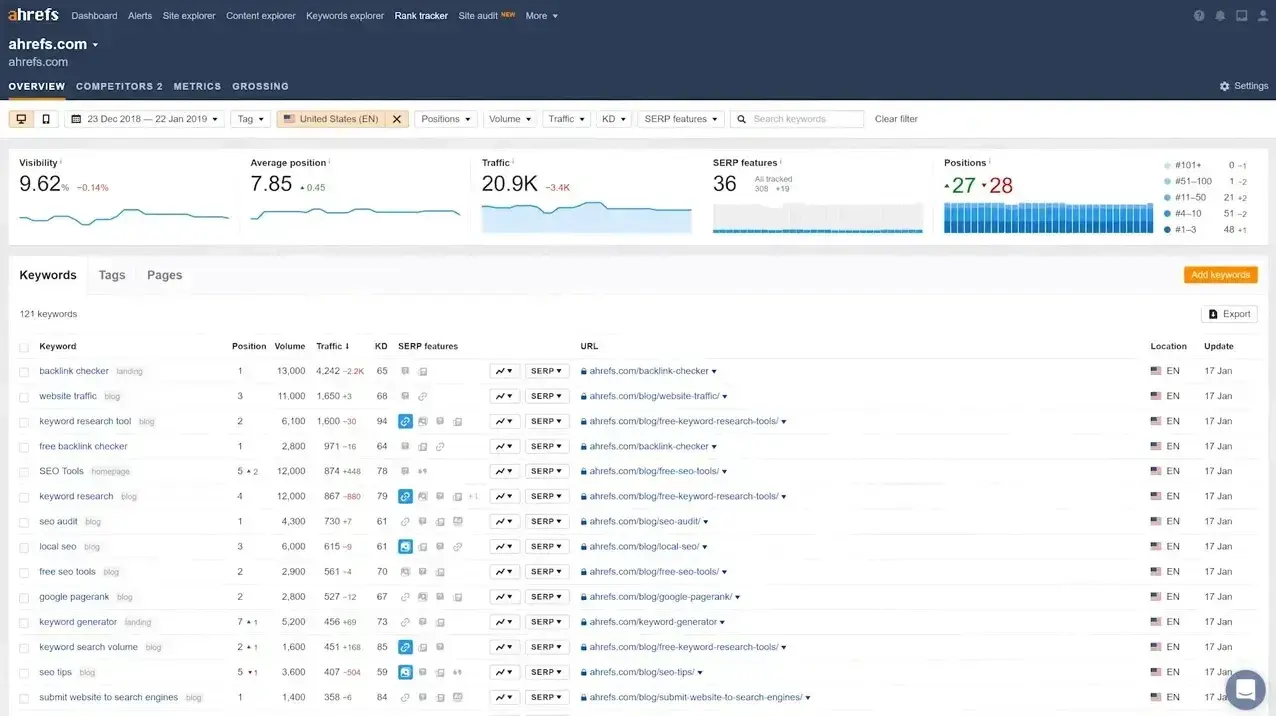The height and width of the screenshot is (716, 1276).
Task: Remove the United States (EN) filter chip
Action: click(396, 118)
